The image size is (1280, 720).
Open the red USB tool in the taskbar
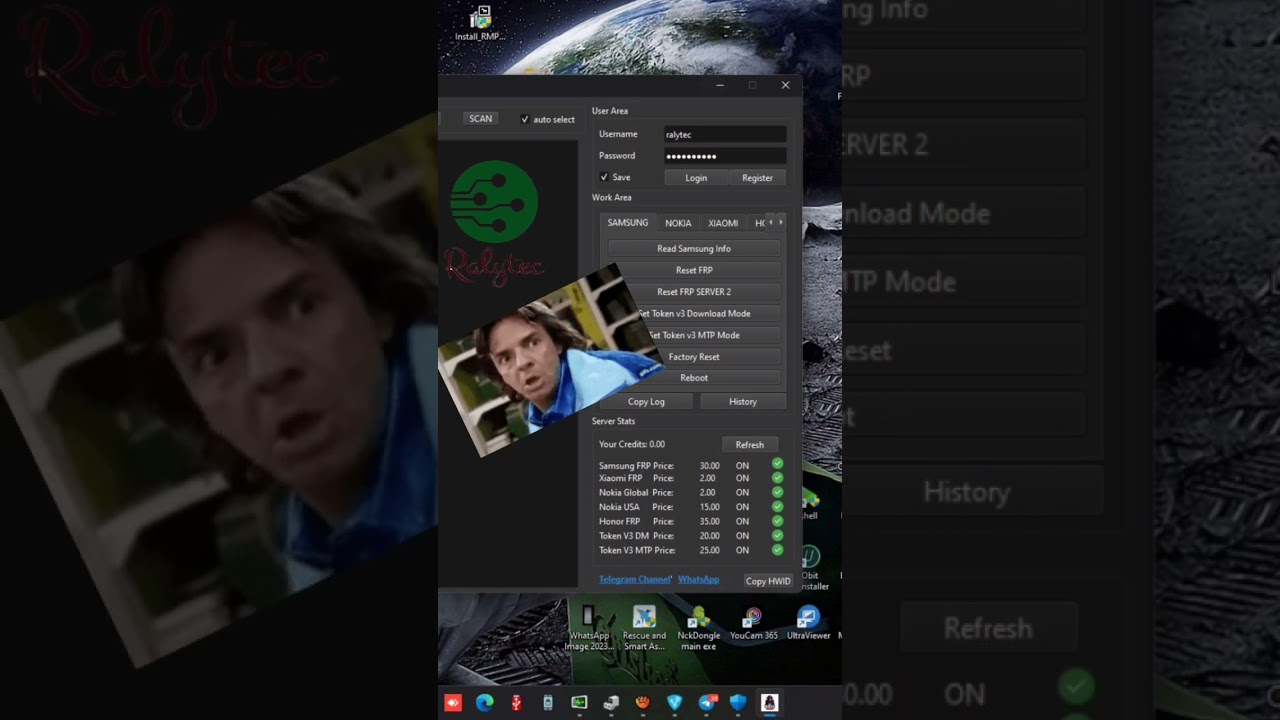point(516,703)
